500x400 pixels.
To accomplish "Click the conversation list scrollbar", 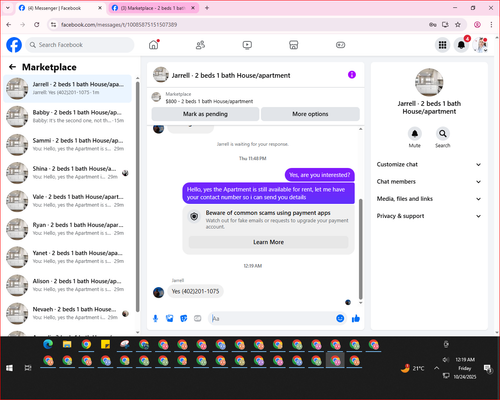I will click(x=137, y=196).
